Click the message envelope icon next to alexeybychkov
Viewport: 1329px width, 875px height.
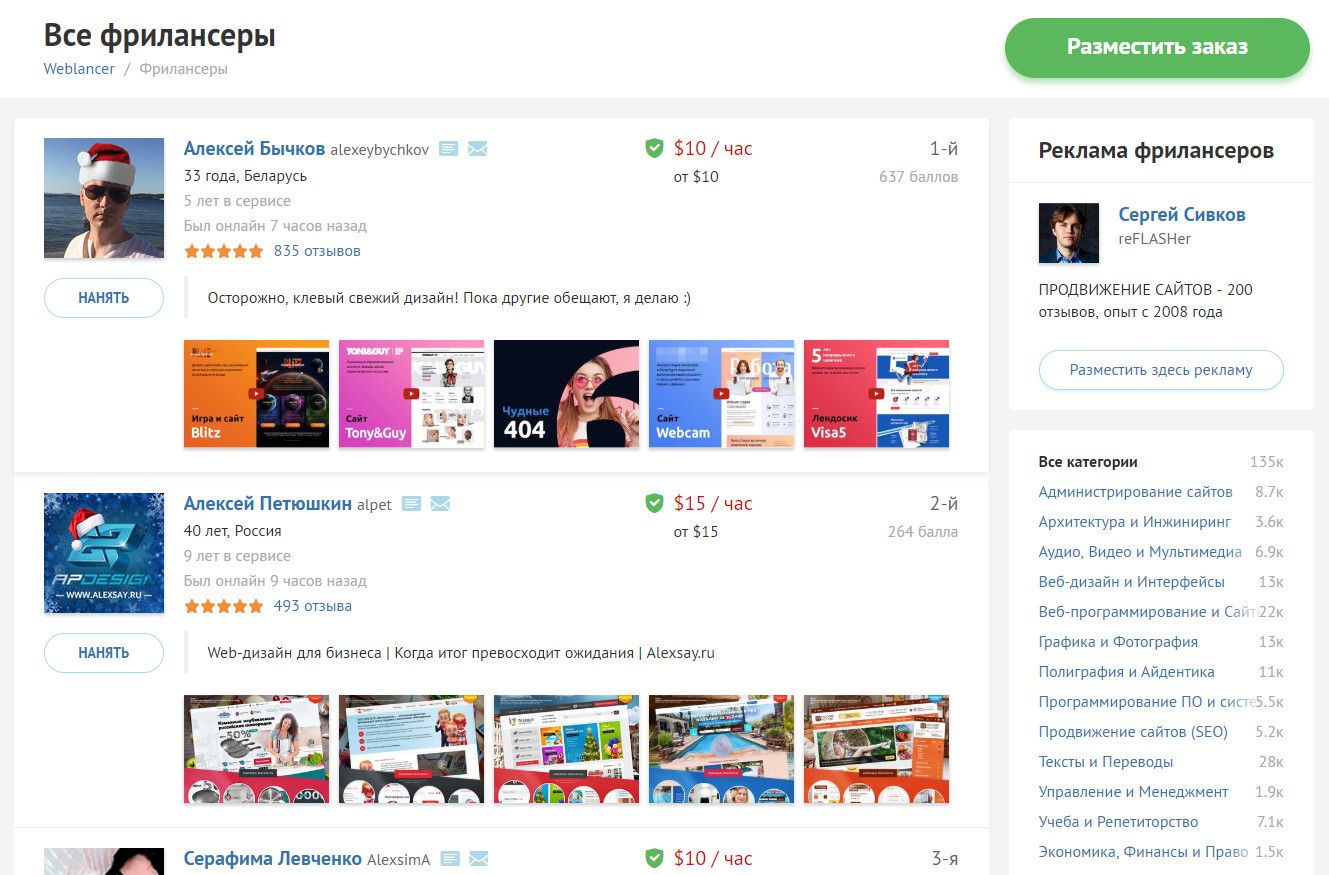(478, 149)
